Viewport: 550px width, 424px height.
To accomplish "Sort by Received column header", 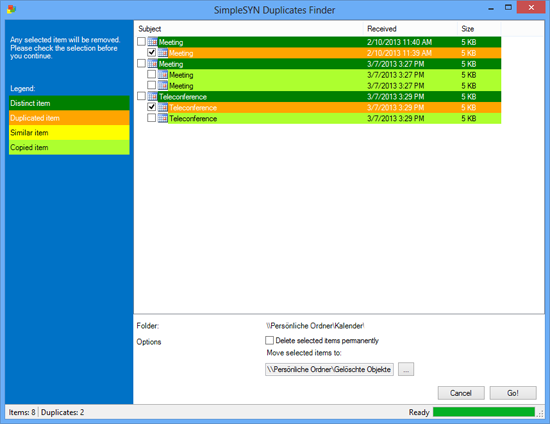I will [410, 29].
